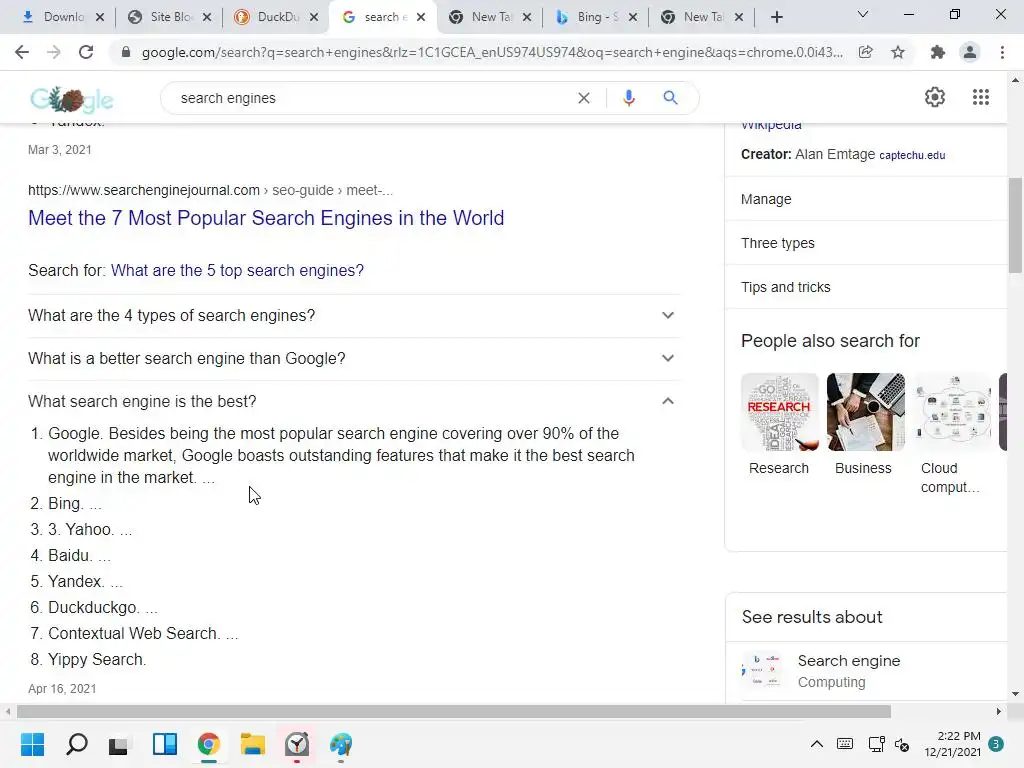Close the DuckDuckGo tab

314,17
